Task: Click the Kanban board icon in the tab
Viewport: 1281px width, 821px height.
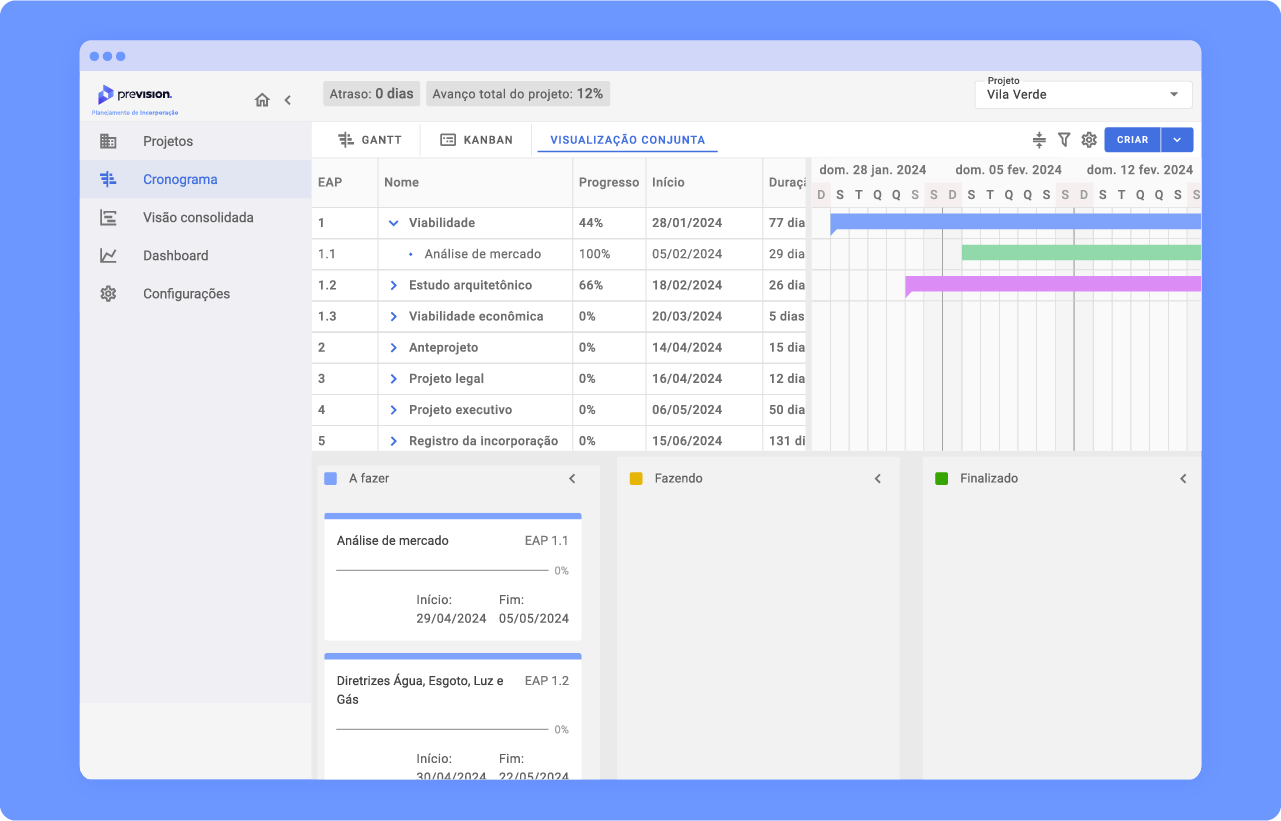Action: [x=448, y=140]
